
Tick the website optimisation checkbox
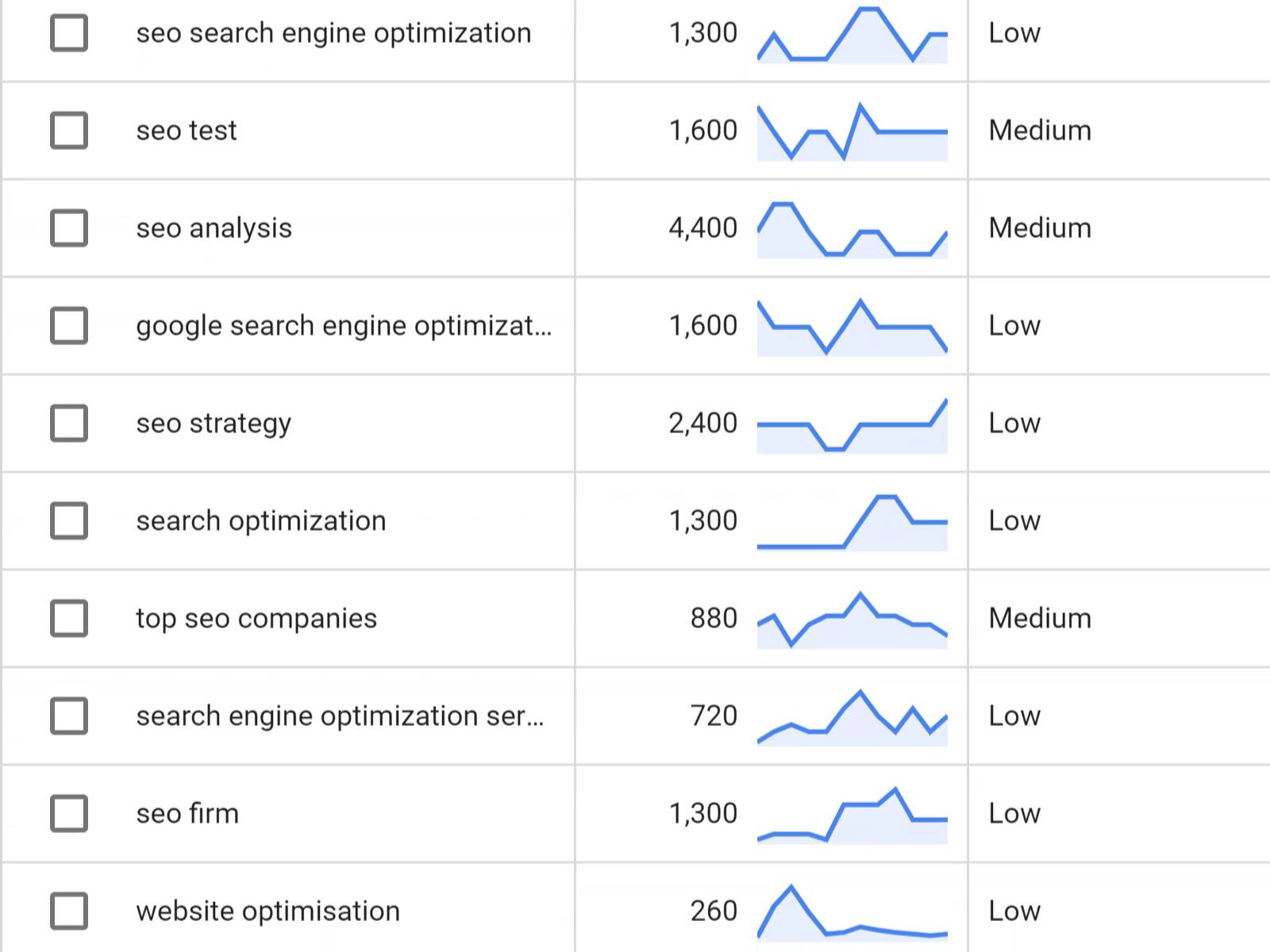(69, 912)
